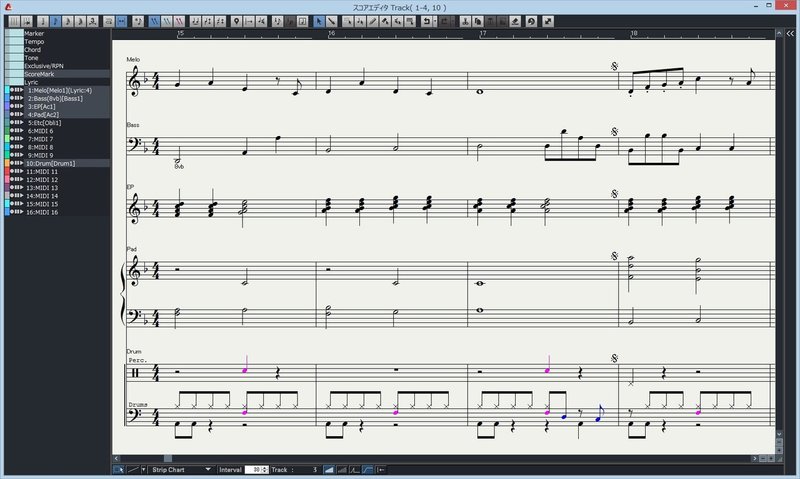Toggle indicator dots on track 6:MIDI 6
The image size is (800, 479).
(17, 131)
